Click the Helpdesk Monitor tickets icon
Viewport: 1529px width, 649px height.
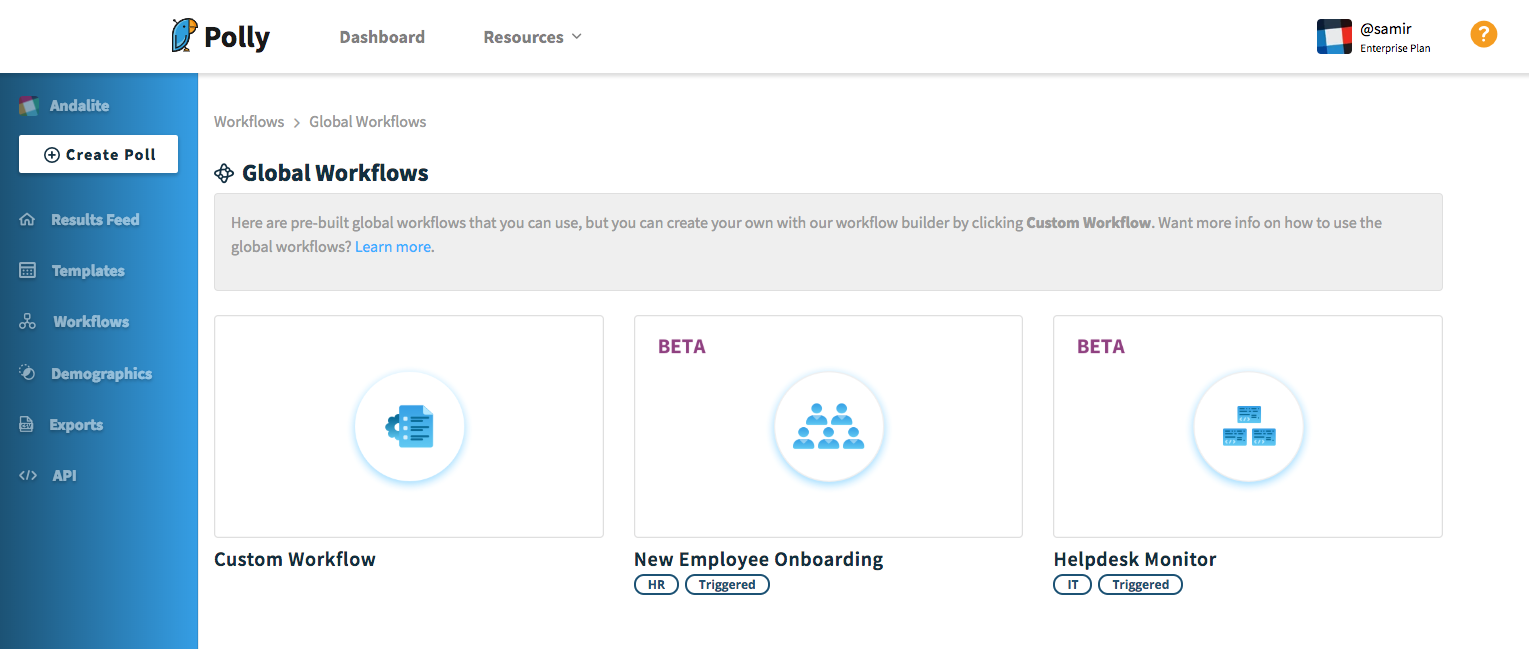pyautogui.click(x=1249, y=427)
